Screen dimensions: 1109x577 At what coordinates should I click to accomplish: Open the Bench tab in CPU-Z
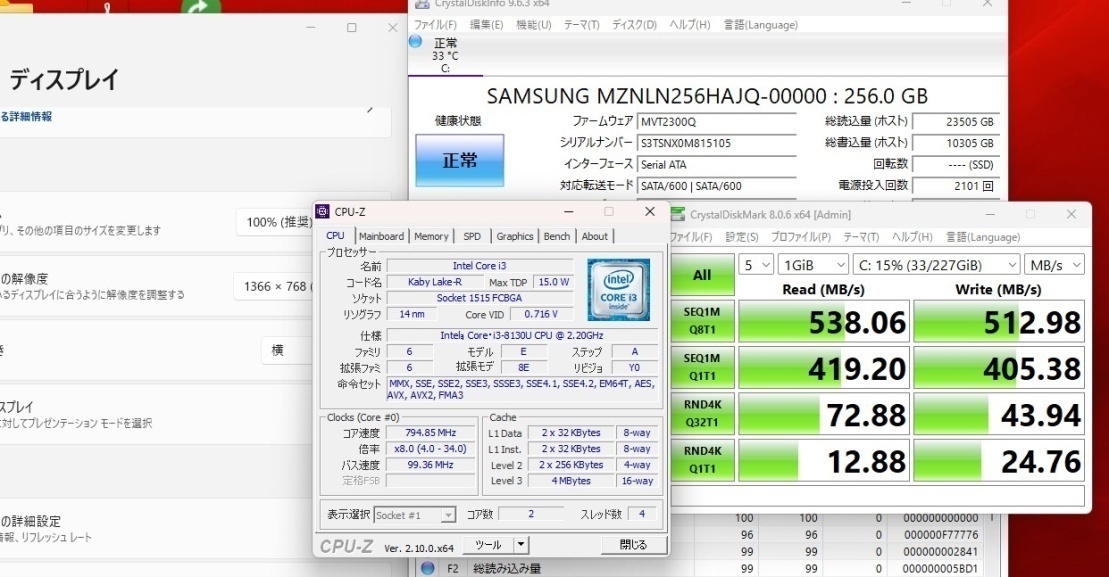pyautogui.click(x=557, y=236)
